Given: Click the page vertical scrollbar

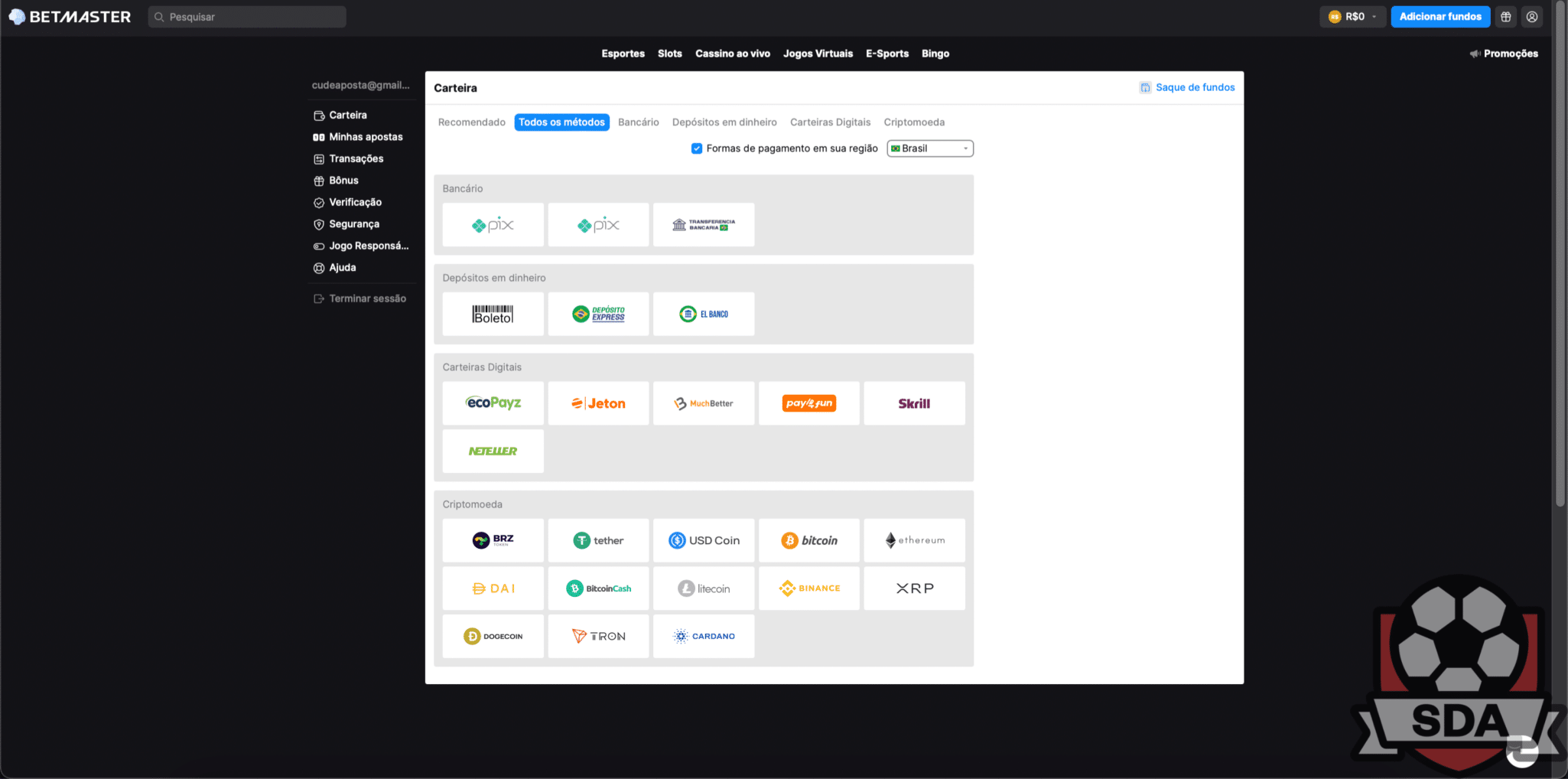Looking at the screenshot, I should point(1560,253).
